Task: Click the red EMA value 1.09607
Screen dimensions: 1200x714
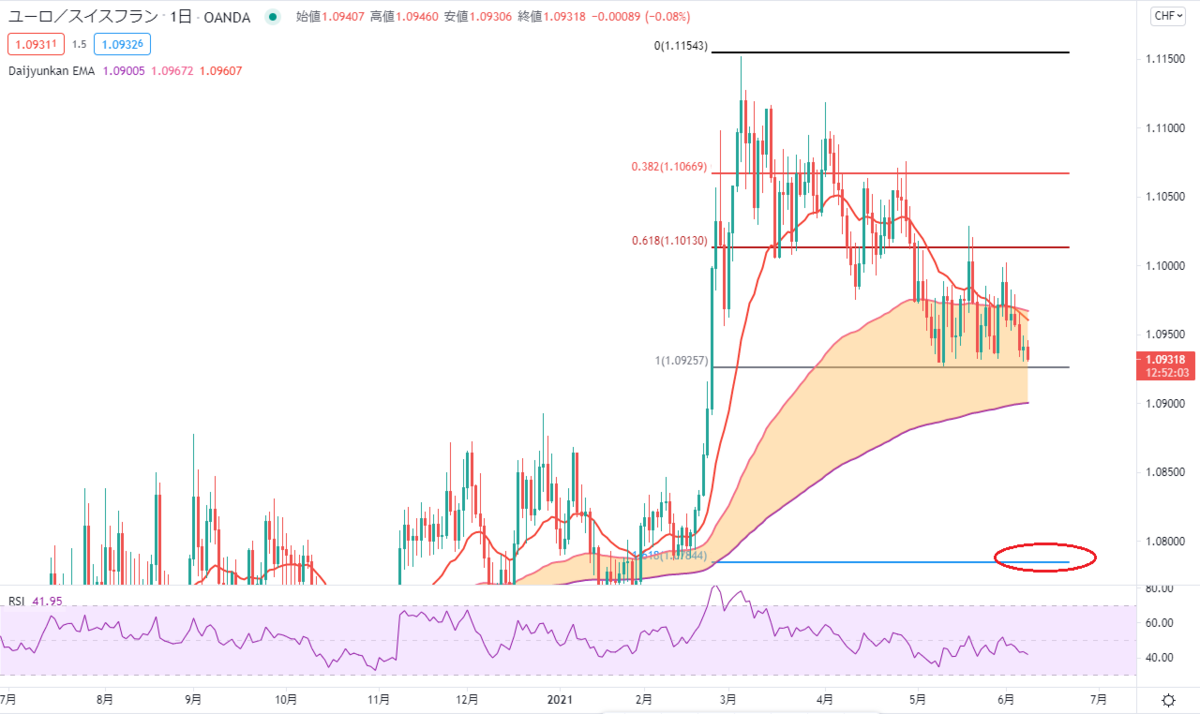Action: (221, 71)
